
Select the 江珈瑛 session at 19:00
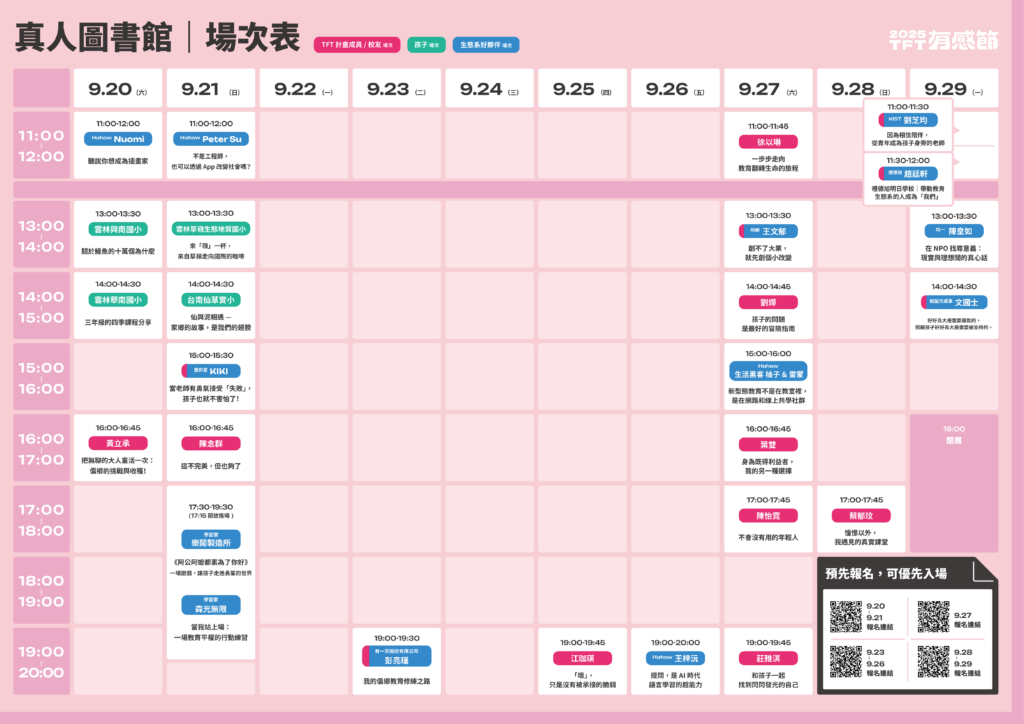[x=582, y=658]
